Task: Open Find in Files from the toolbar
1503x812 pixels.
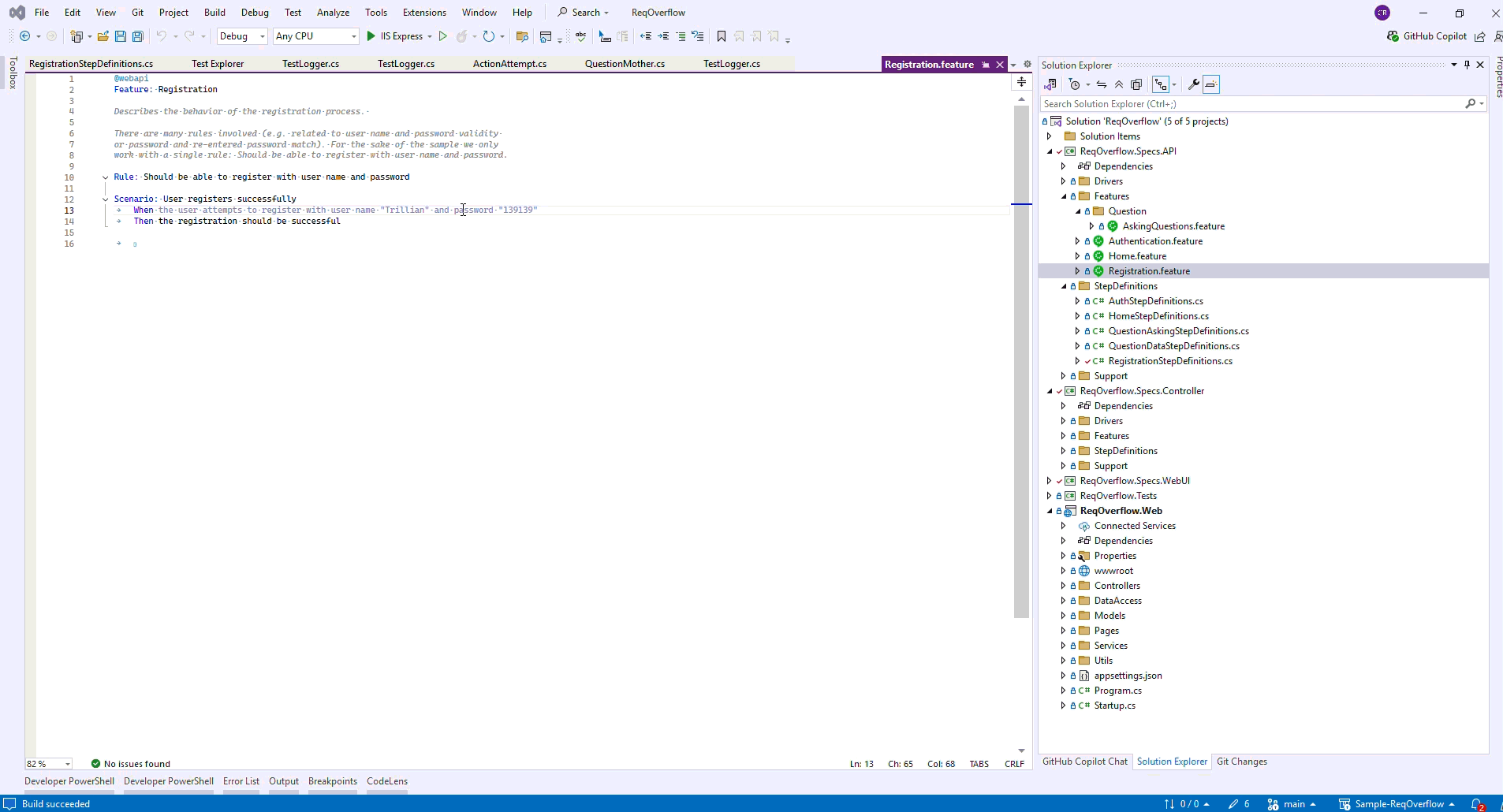Action: (x=522, y=36)
